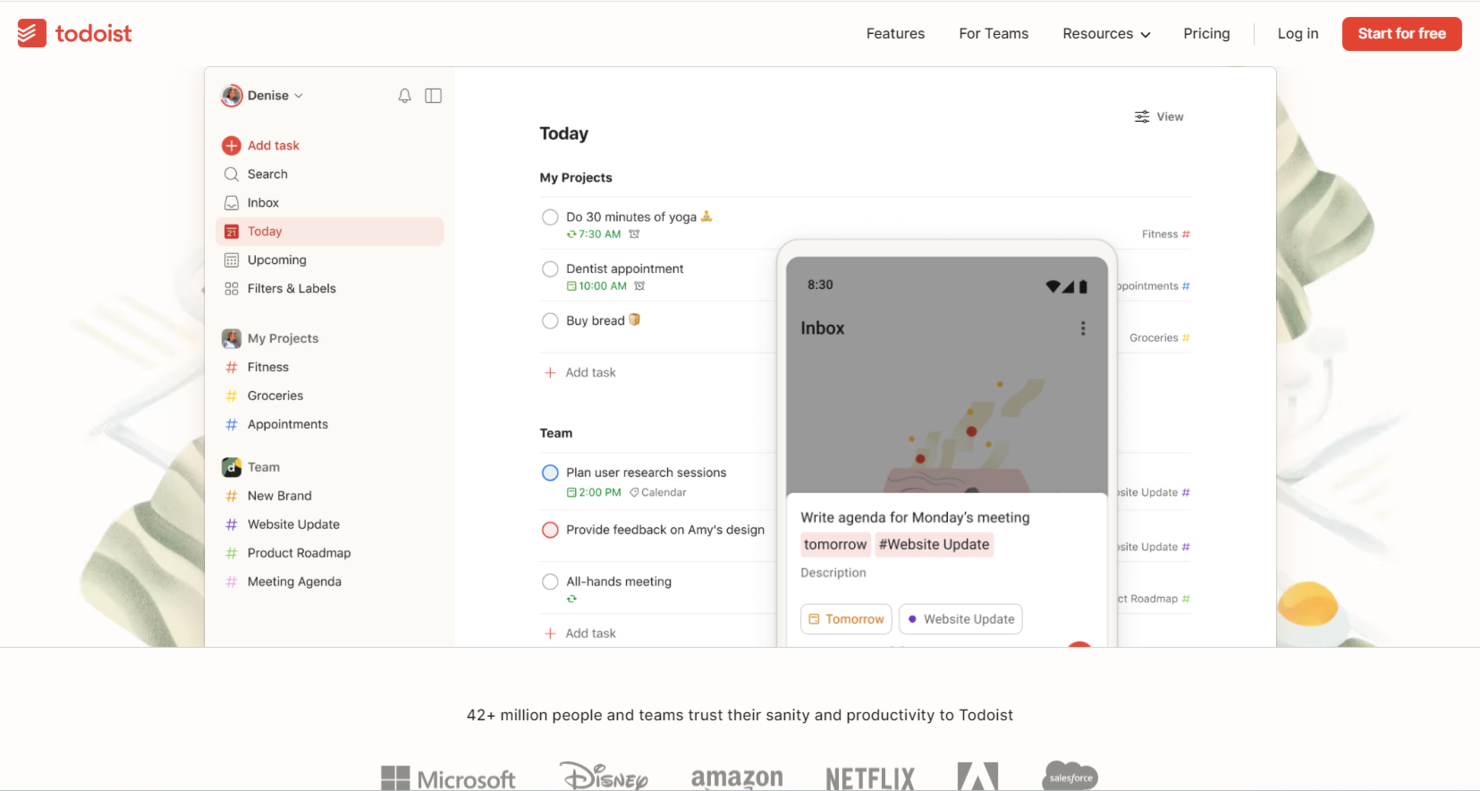
Task: Click the hash icon beside Groceries project
Action: point(231,396)
